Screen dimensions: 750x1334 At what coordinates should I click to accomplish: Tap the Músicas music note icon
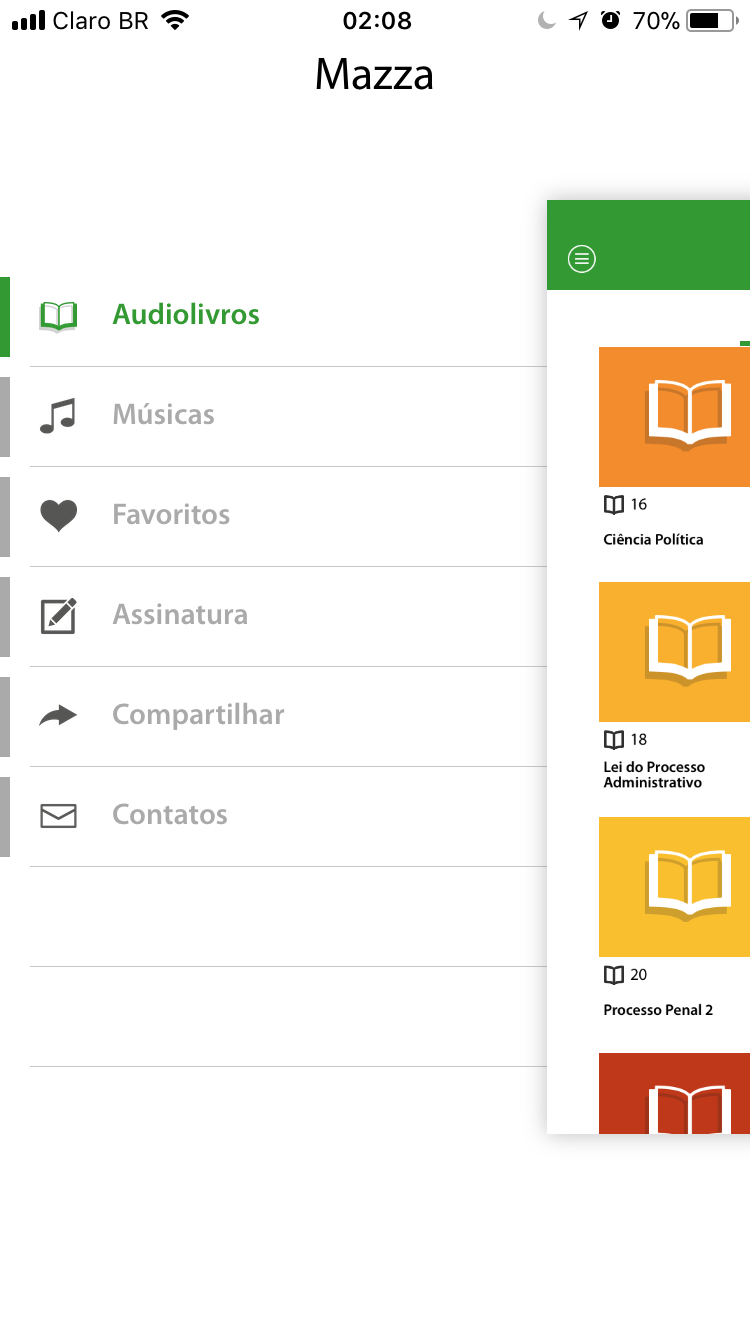(58, 415)
